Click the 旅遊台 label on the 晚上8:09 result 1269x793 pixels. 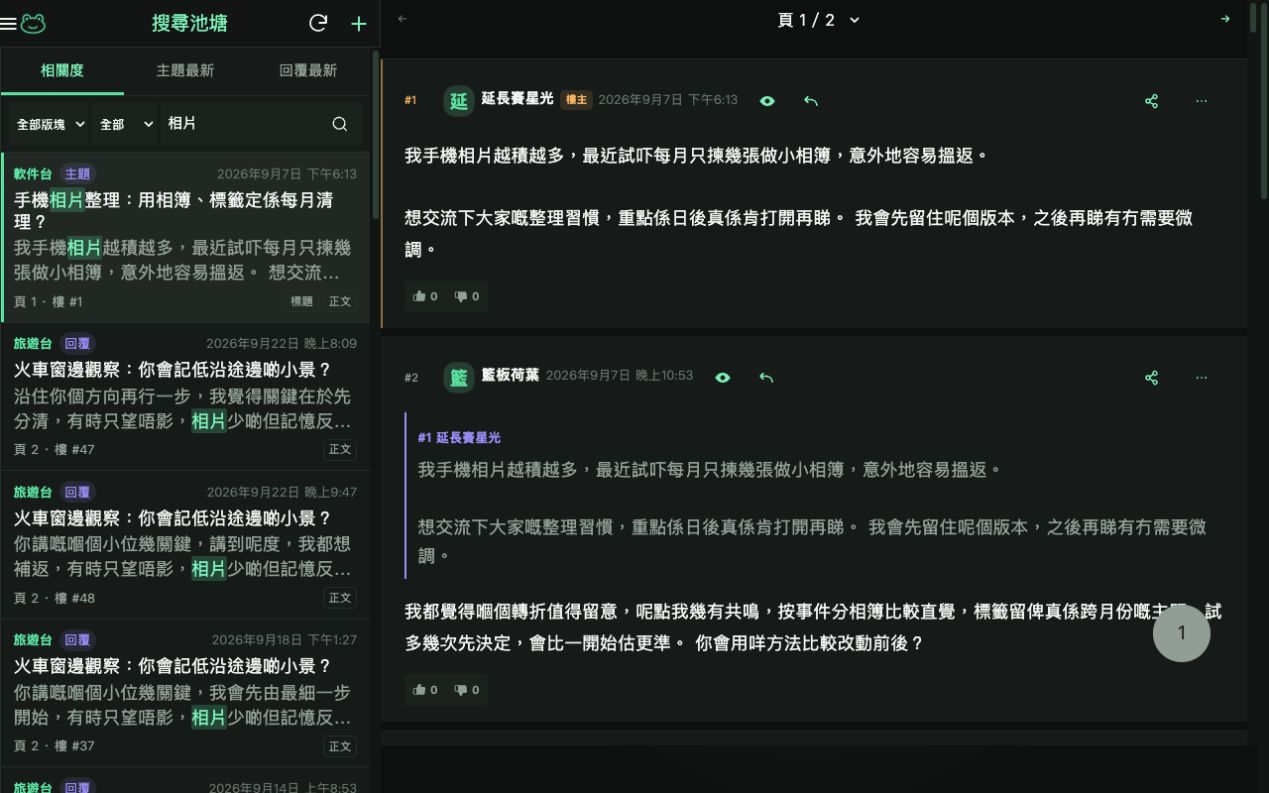coord(33,343)
